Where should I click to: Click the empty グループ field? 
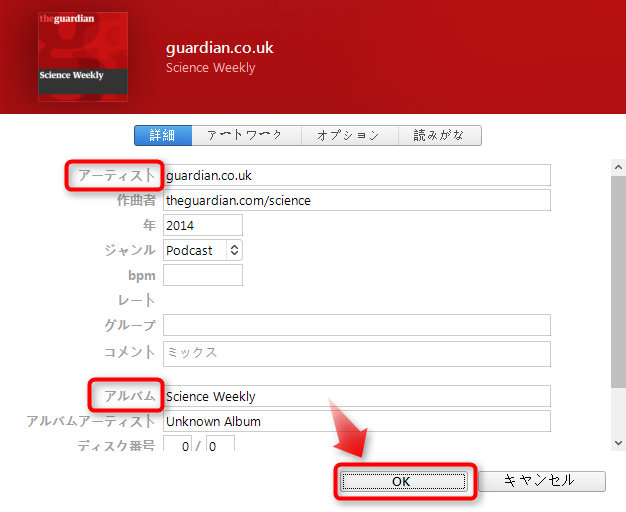[x=357, y=325]
